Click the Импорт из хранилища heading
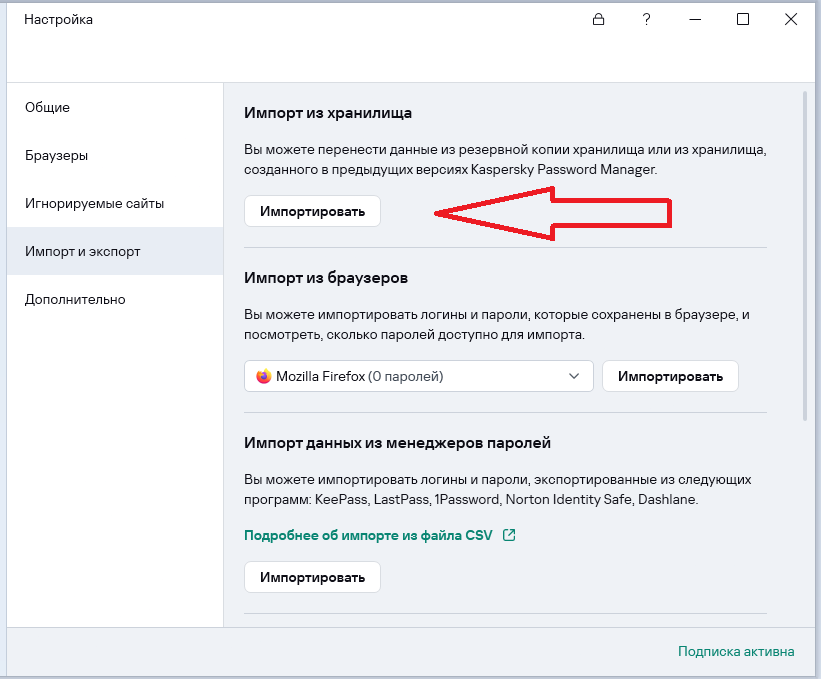This screenshot has width=821, height=679. tap(328, 113)
